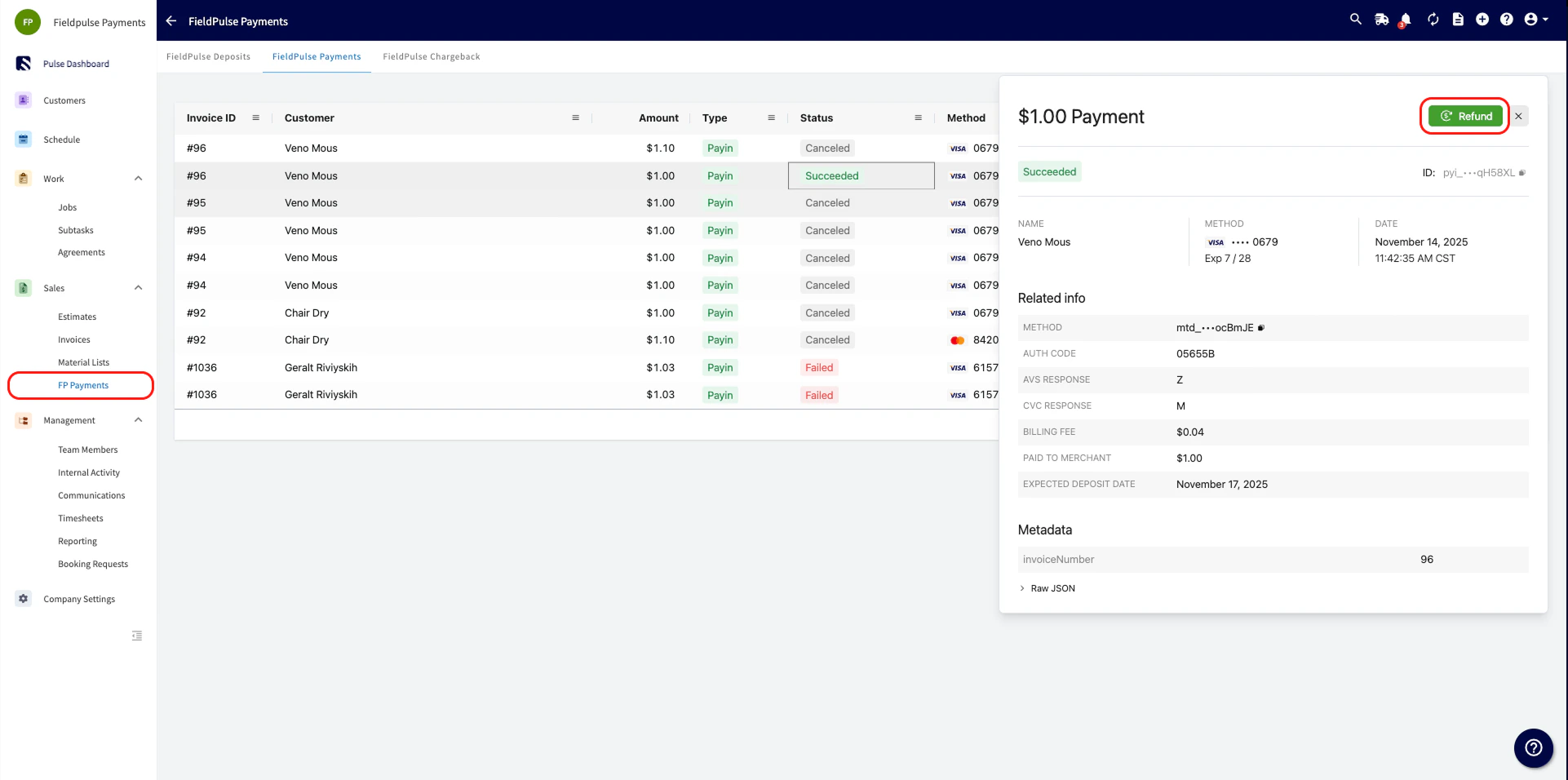Click the Succeeded badge in detail panel
1568x780 pixels.
[1049, 171]
